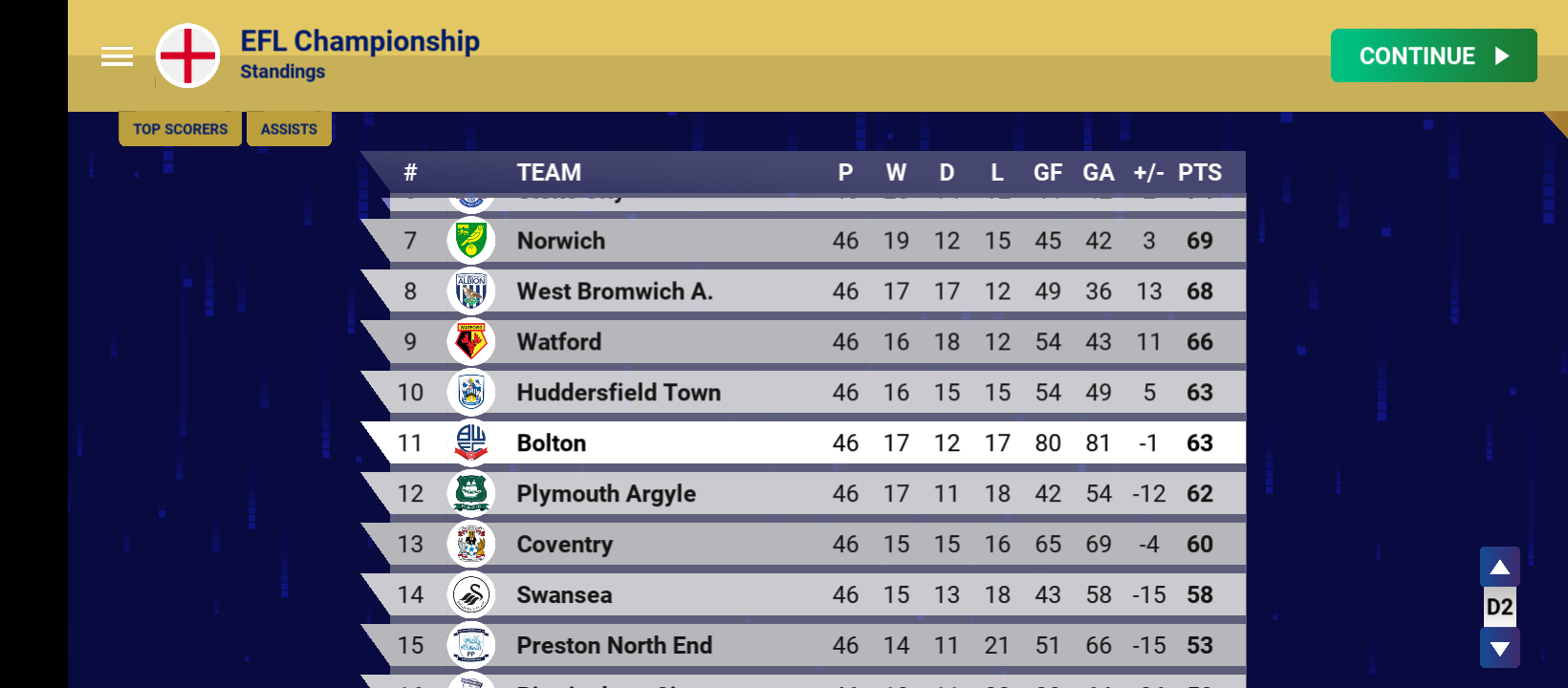Click the Swansea club crest
The width and height of the screenshot is (1568, 688).
[x=470, y=595]
